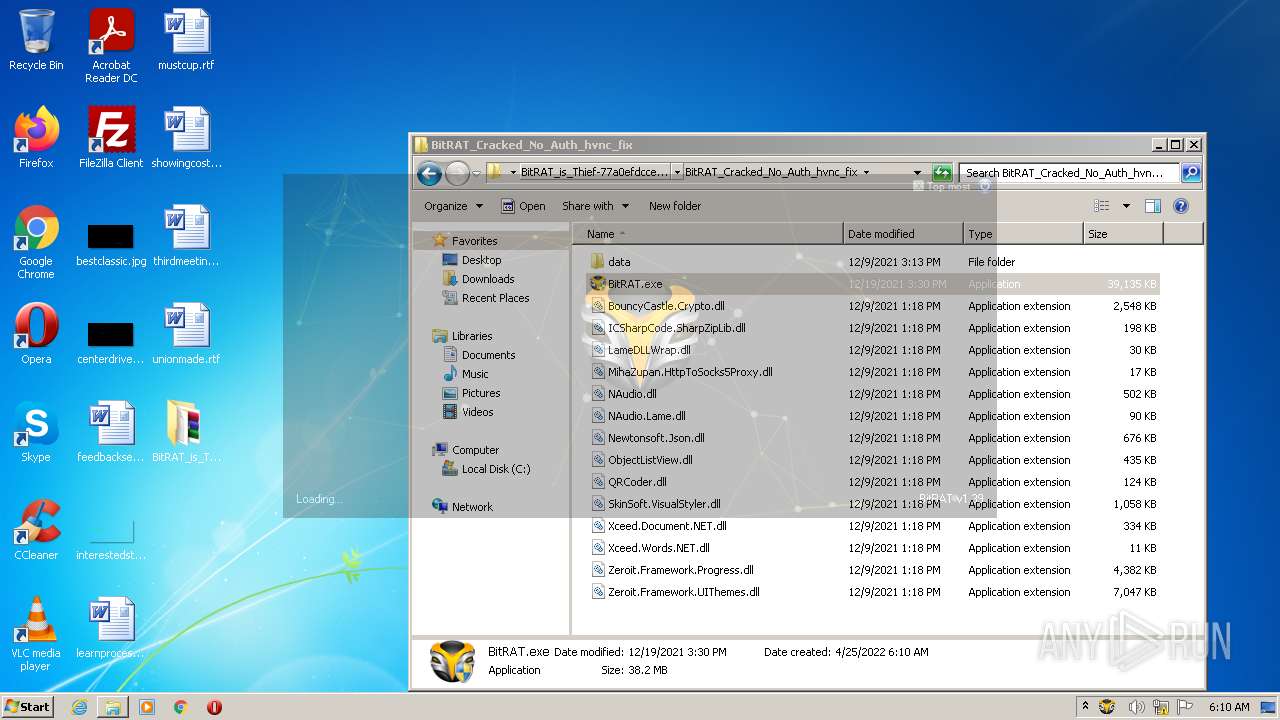
Task: Open feedbackse document icon
Action: (x=111, y=432)
